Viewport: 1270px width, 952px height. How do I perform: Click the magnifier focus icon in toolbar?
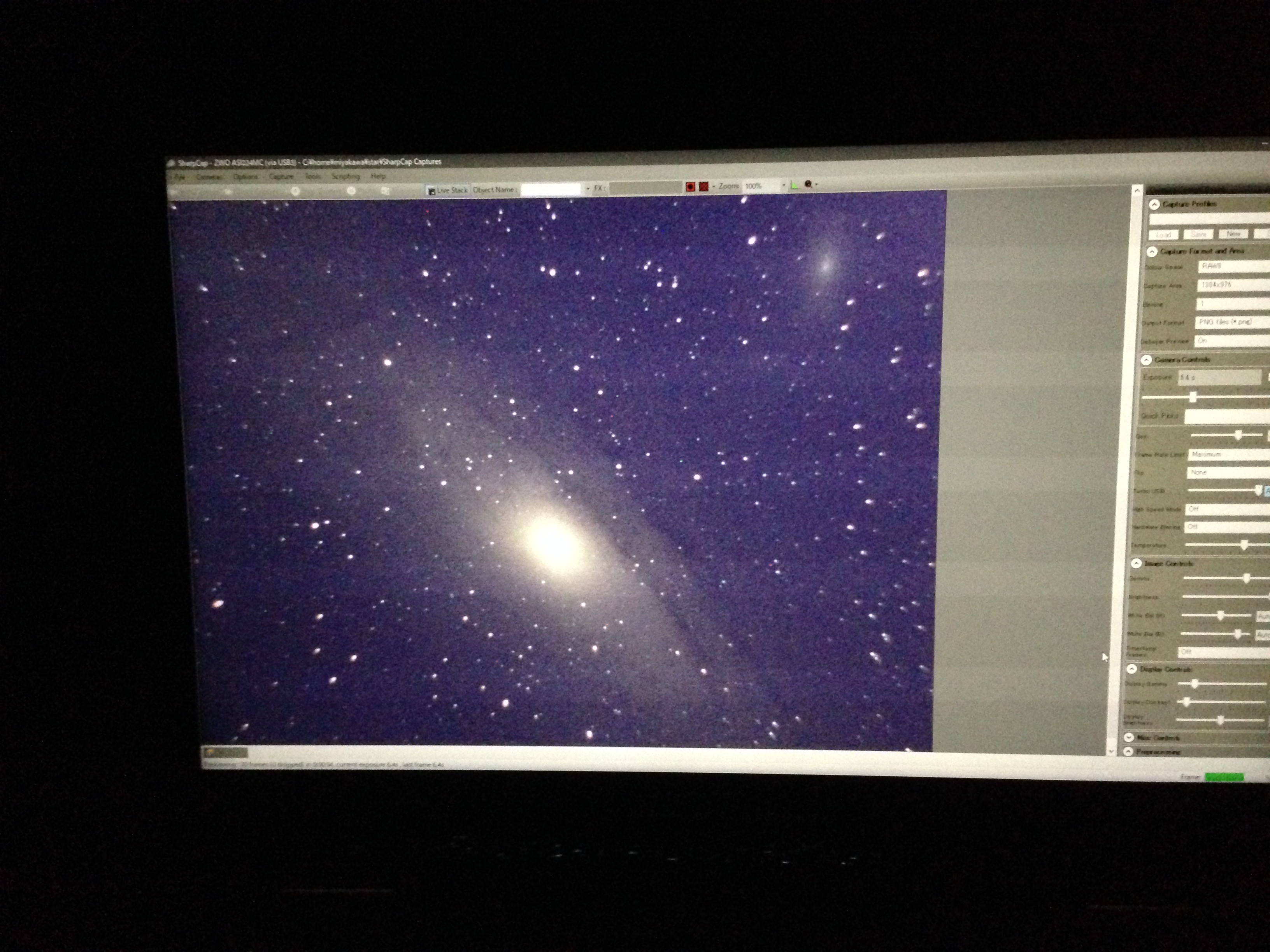pyautogui.click(x=809, y=184)
